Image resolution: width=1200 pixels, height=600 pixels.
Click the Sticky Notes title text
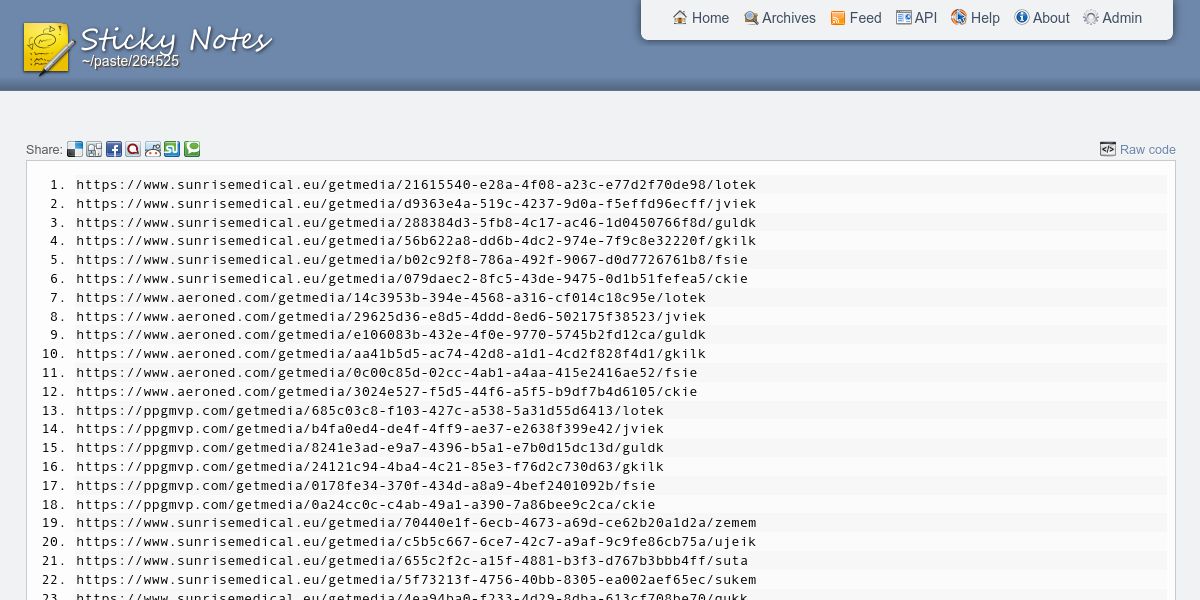[176, 40]
